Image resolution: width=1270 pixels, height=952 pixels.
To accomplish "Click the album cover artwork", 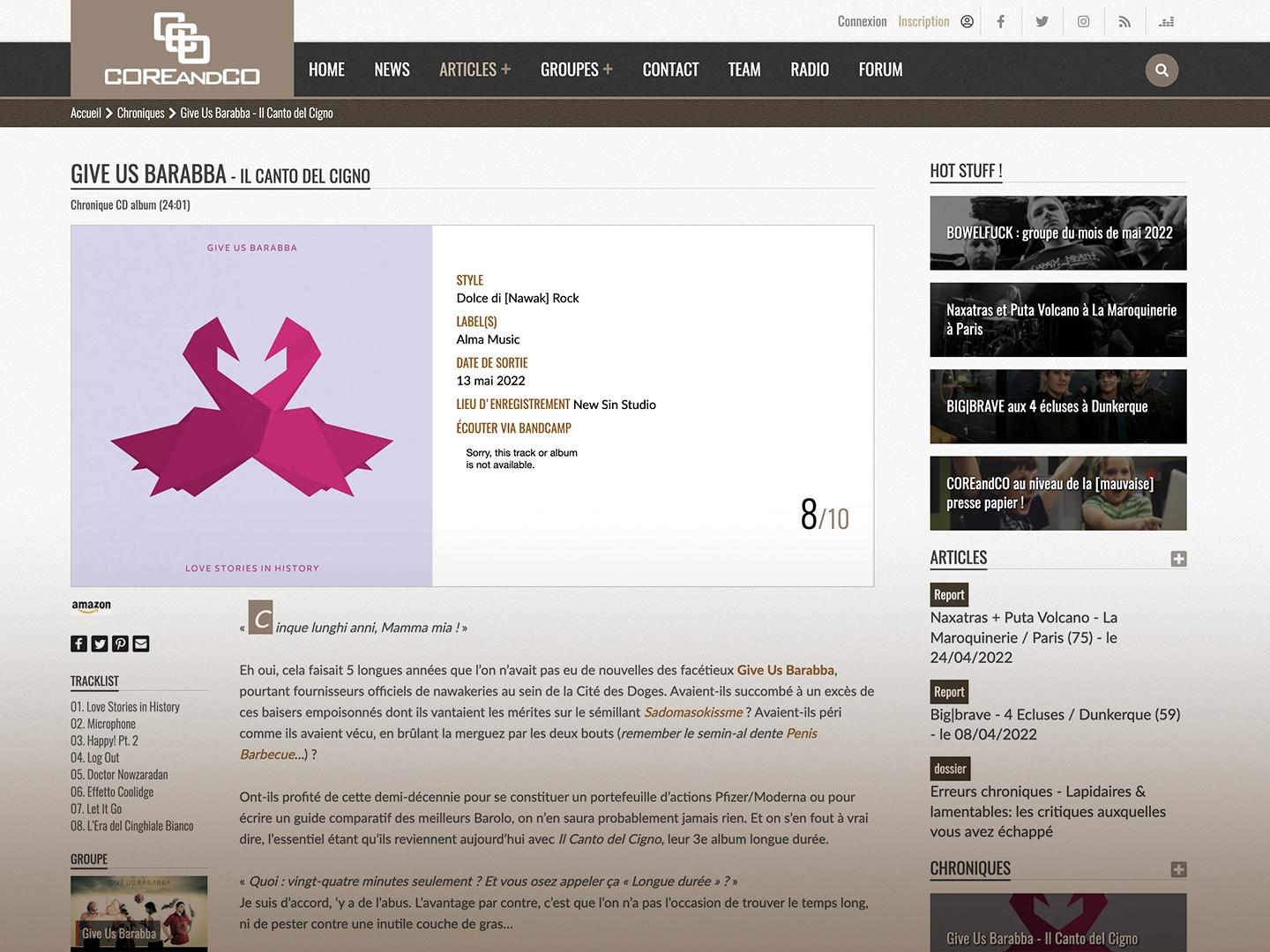I will pos(251,405).
